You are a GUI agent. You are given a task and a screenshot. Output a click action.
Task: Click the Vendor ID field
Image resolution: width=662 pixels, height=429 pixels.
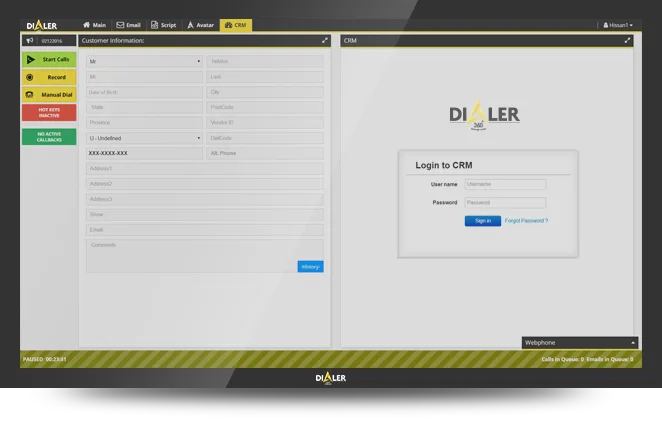(x=265, y=122)
